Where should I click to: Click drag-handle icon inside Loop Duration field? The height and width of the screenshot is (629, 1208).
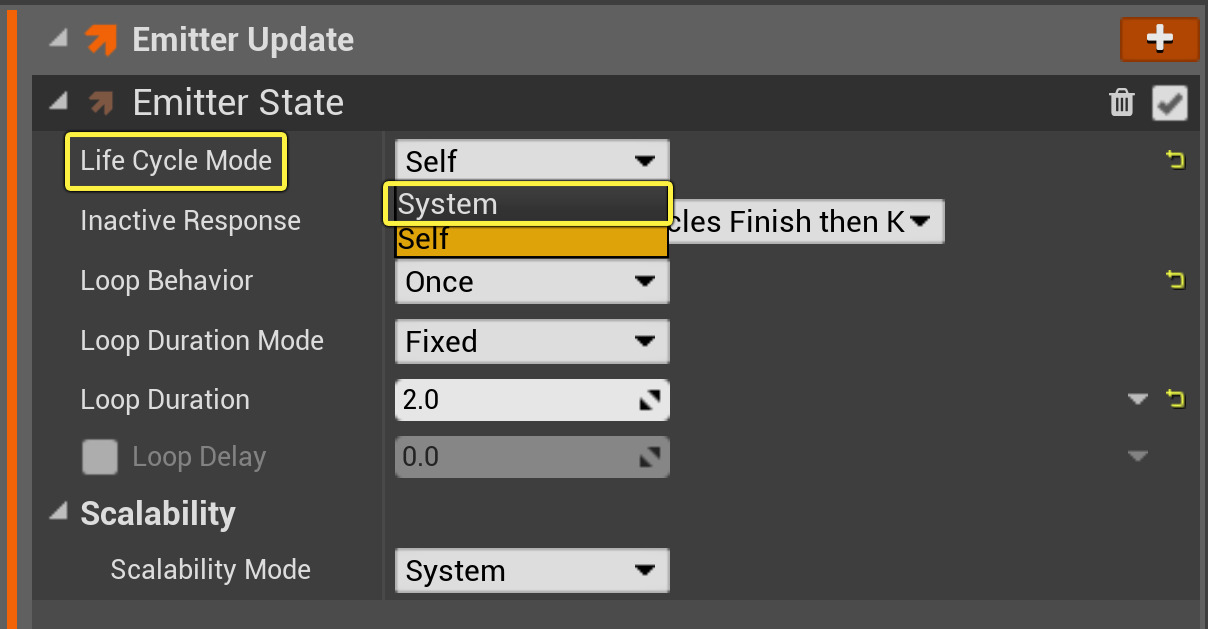pos(650,400)
